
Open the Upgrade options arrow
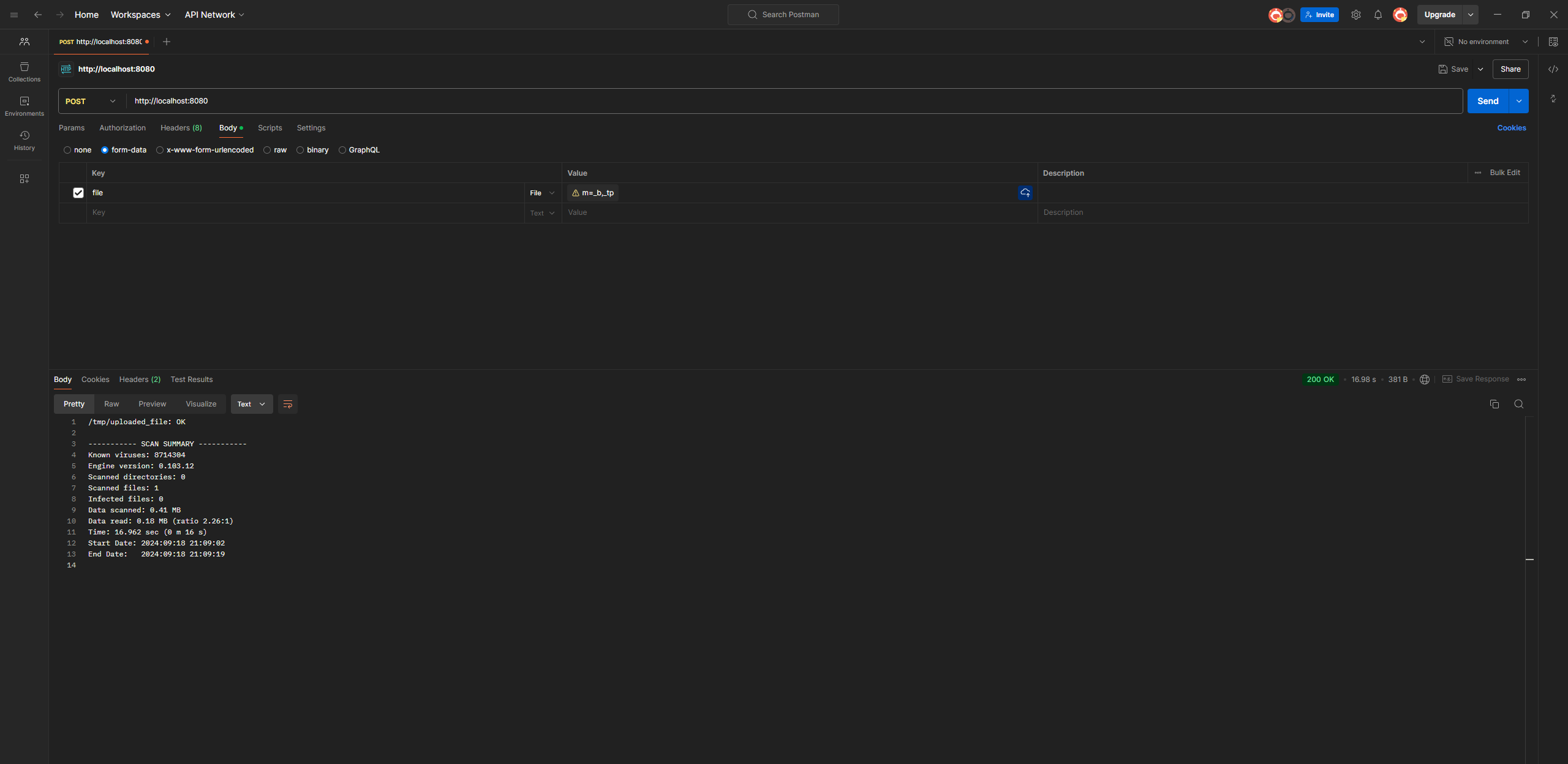1471,15
